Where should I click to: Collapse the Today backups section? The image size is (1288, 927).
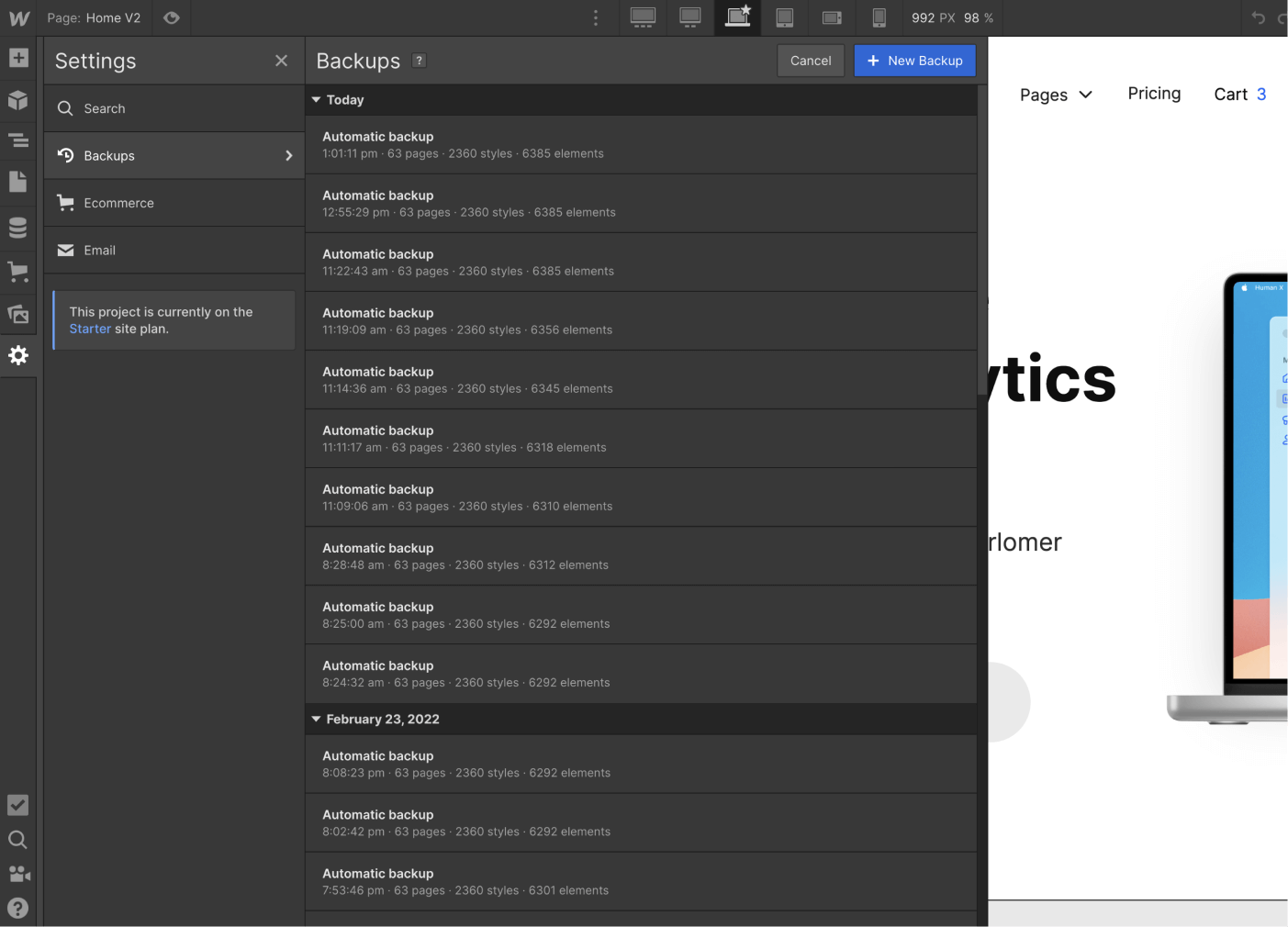[x=317, y=99]
